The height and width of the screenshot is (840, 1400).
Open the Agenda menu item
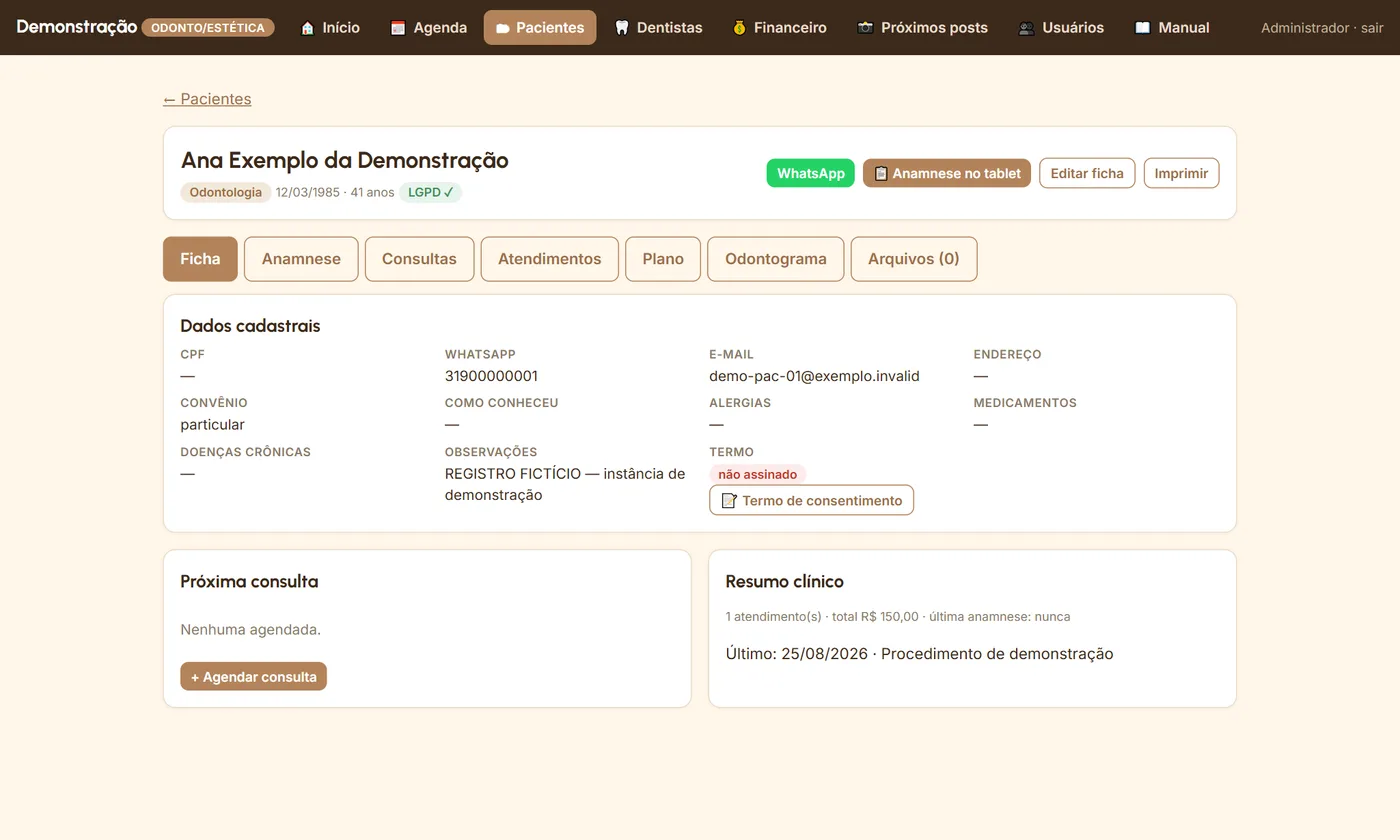[x=429, y=28]
